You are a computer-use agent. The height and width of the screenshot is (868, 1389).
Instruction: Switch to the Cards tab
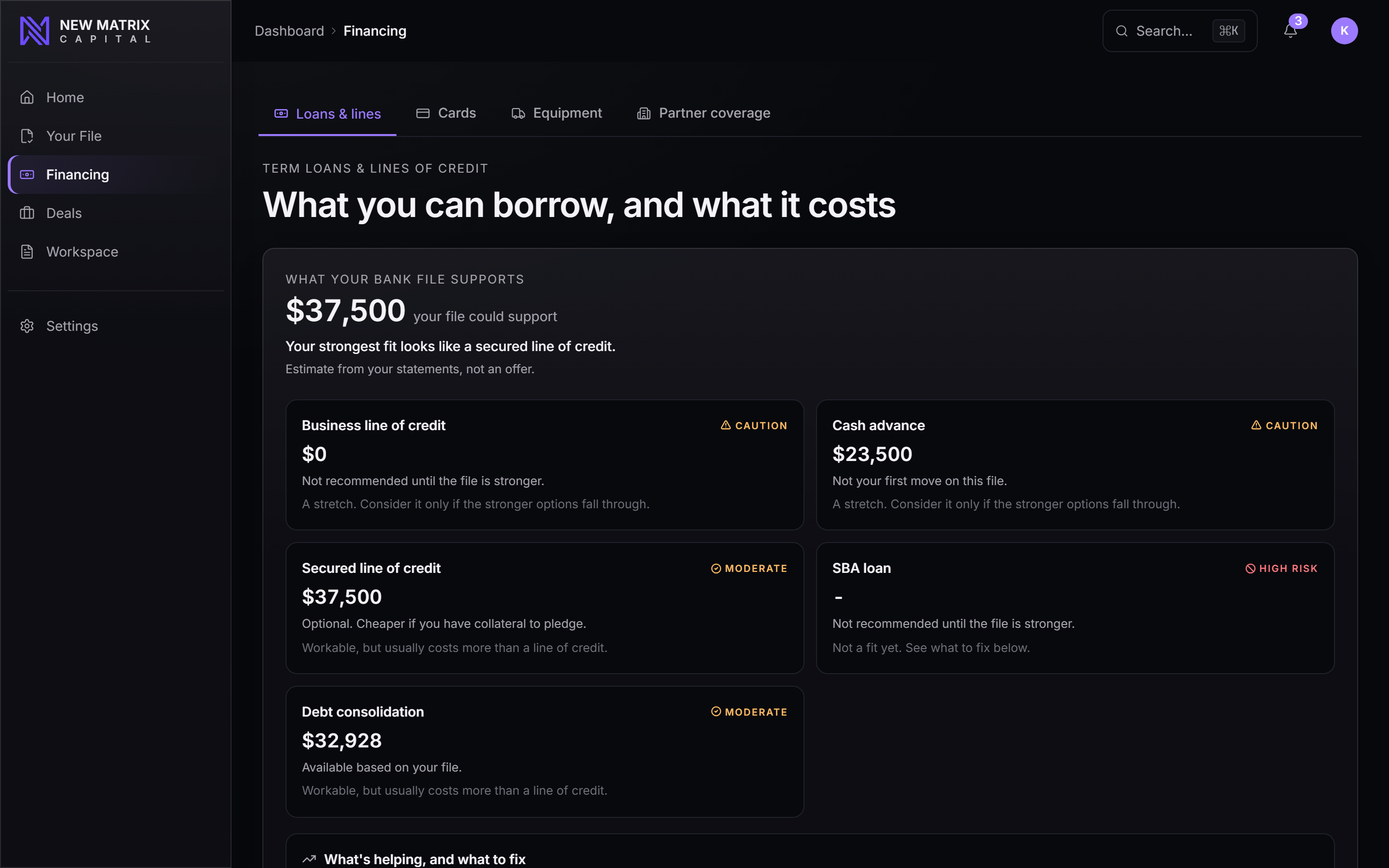pos(446,113)
